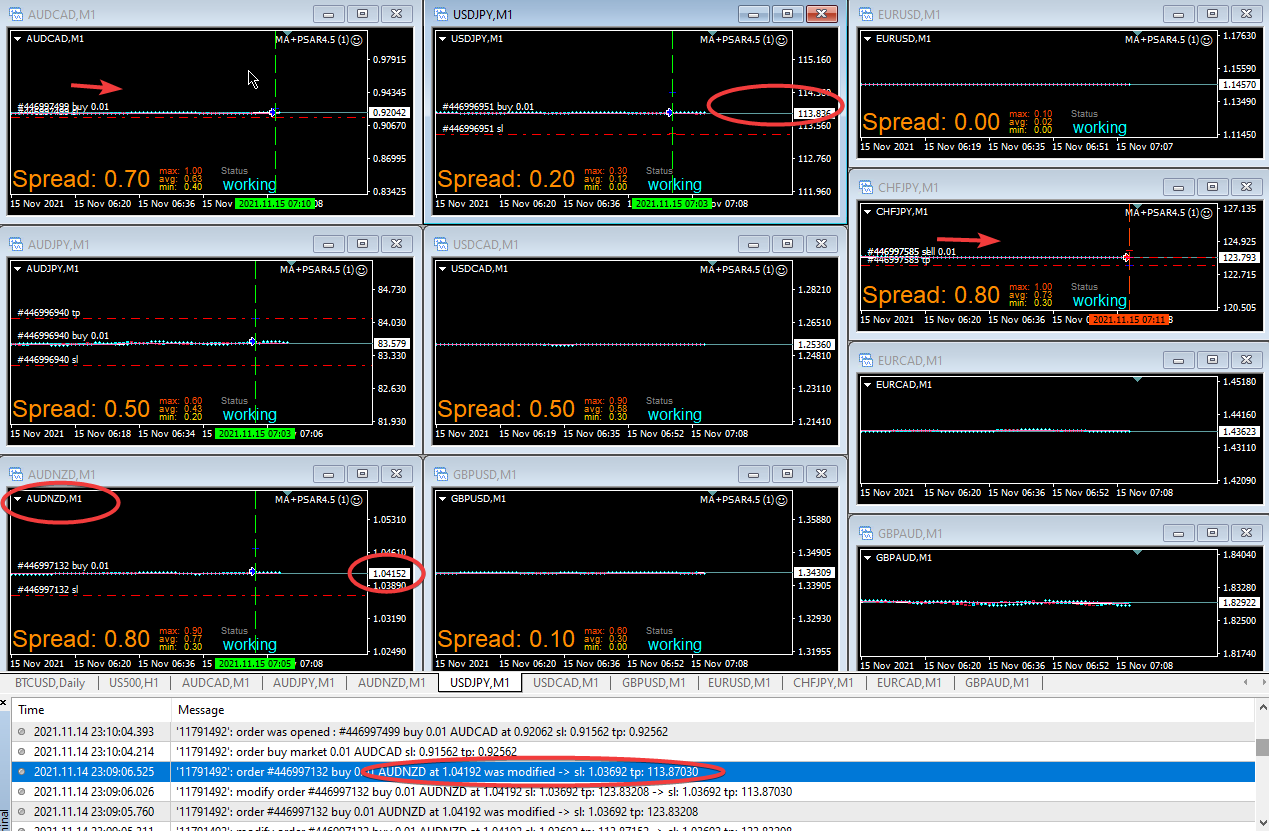Click the EURCAD,M1 window title icon

point(866,361)
